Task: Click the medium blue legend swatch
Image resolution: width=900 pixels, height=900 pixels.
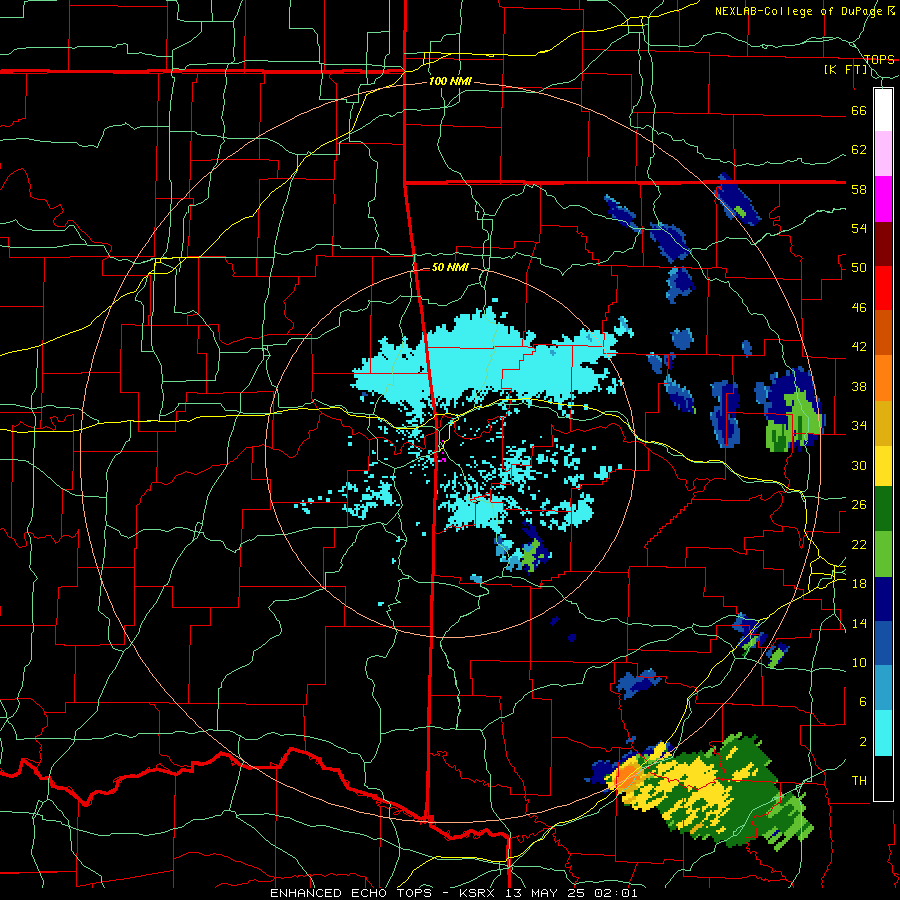Action: [883, 643]
